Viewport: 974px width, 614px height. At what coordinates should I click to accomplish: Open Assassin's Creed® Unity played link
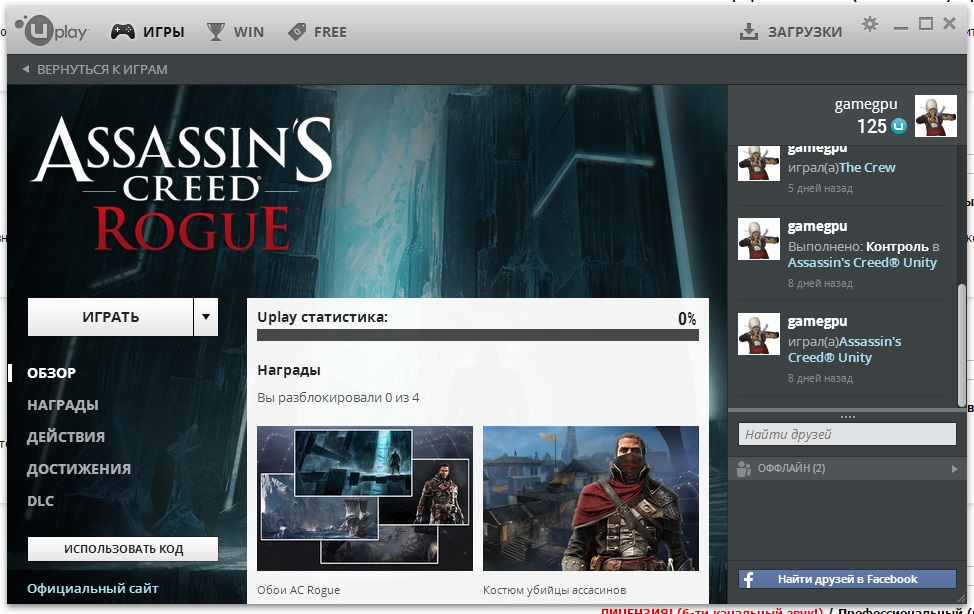[x=844, y=349]
